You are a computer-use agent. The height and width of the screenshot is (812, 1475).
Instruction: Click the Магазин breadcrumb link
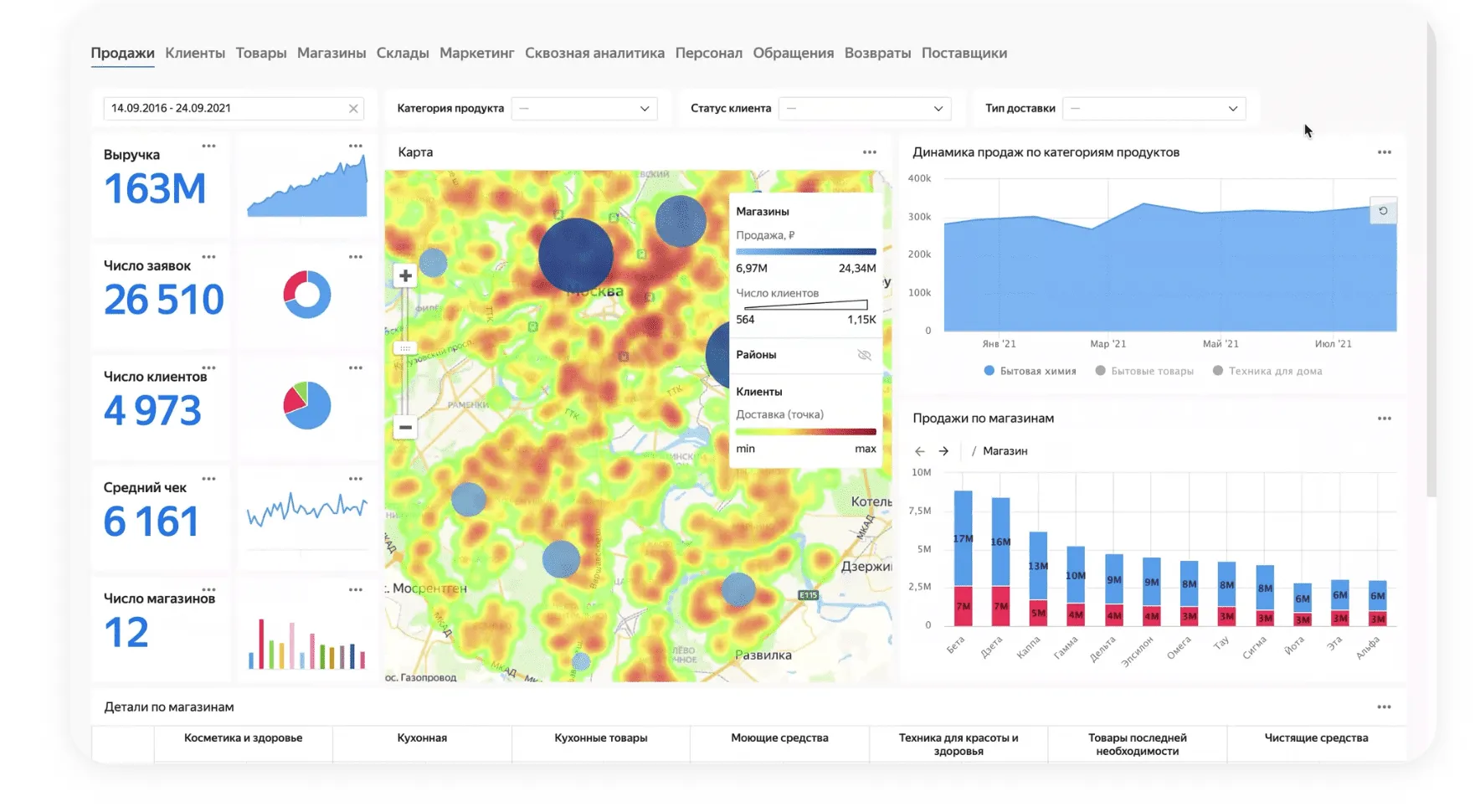tap(1003, 450)
